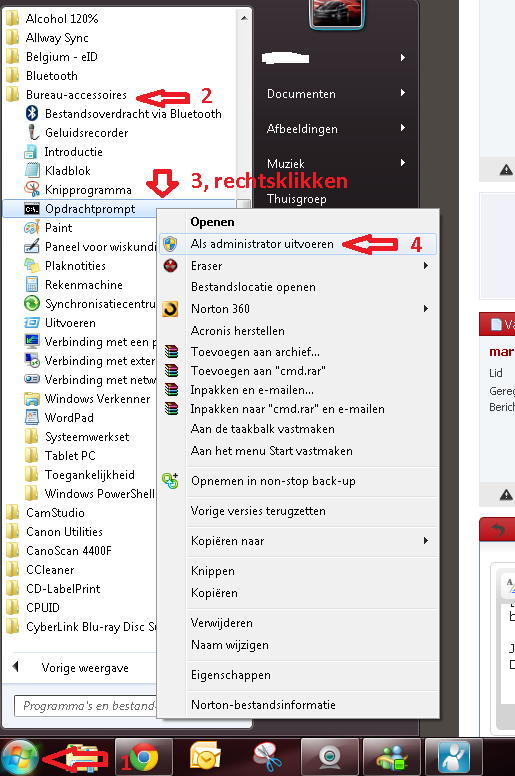This screenshot has width=515, height=776.
Task: Click the shield icon beside Als administrator uitvoeren
Action: point(170,244)
